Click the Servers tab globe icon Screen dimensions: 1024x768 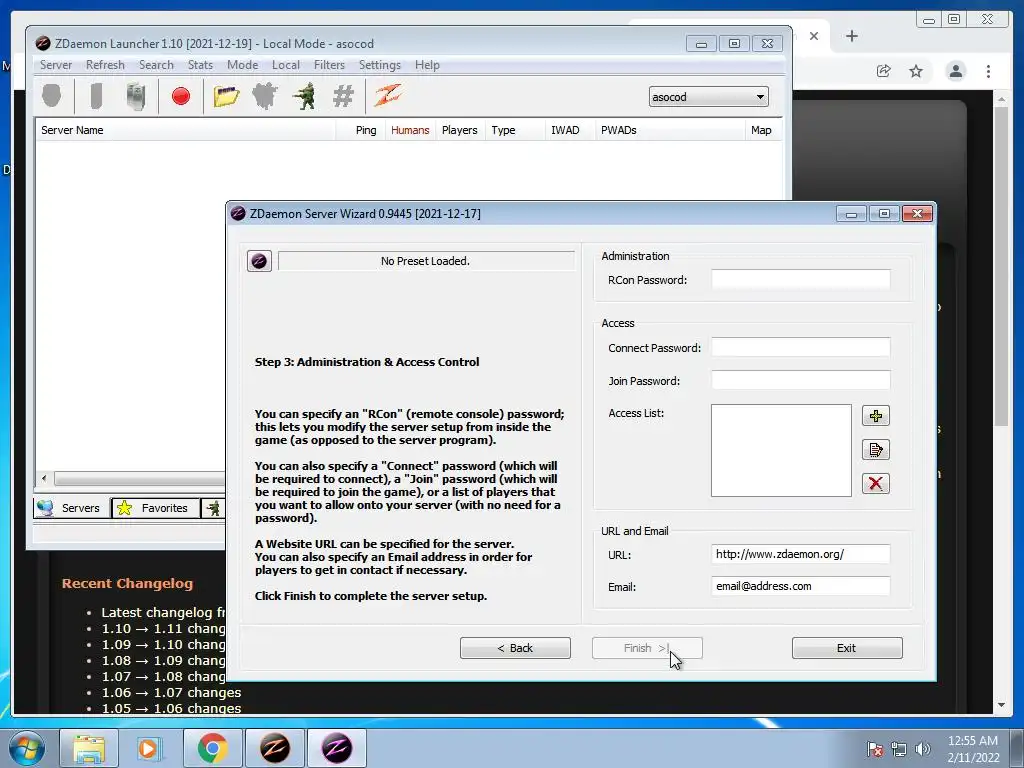tap(45, 507)
